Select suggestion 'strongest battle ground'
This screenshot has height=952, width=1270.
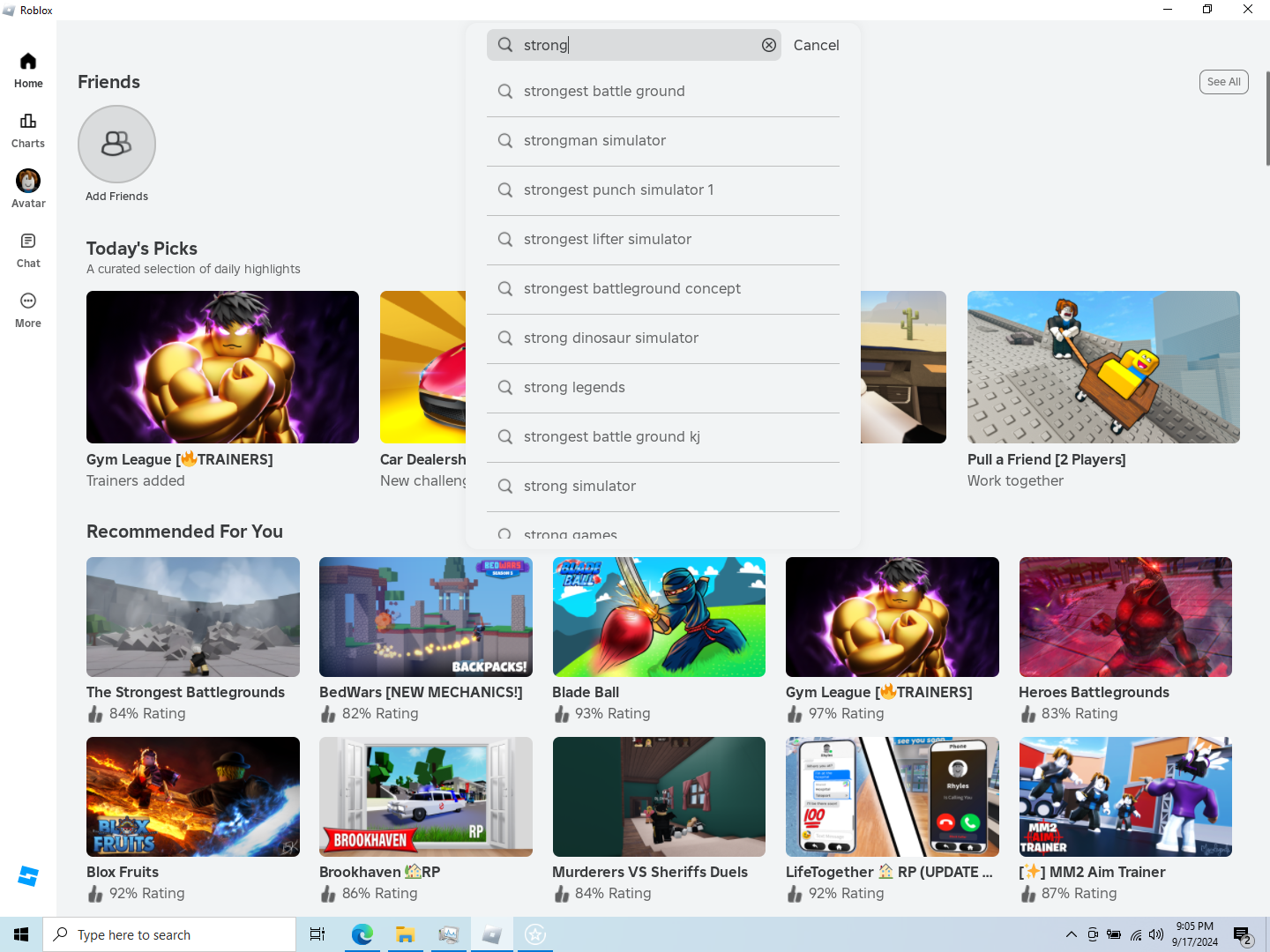click(663, 92)
